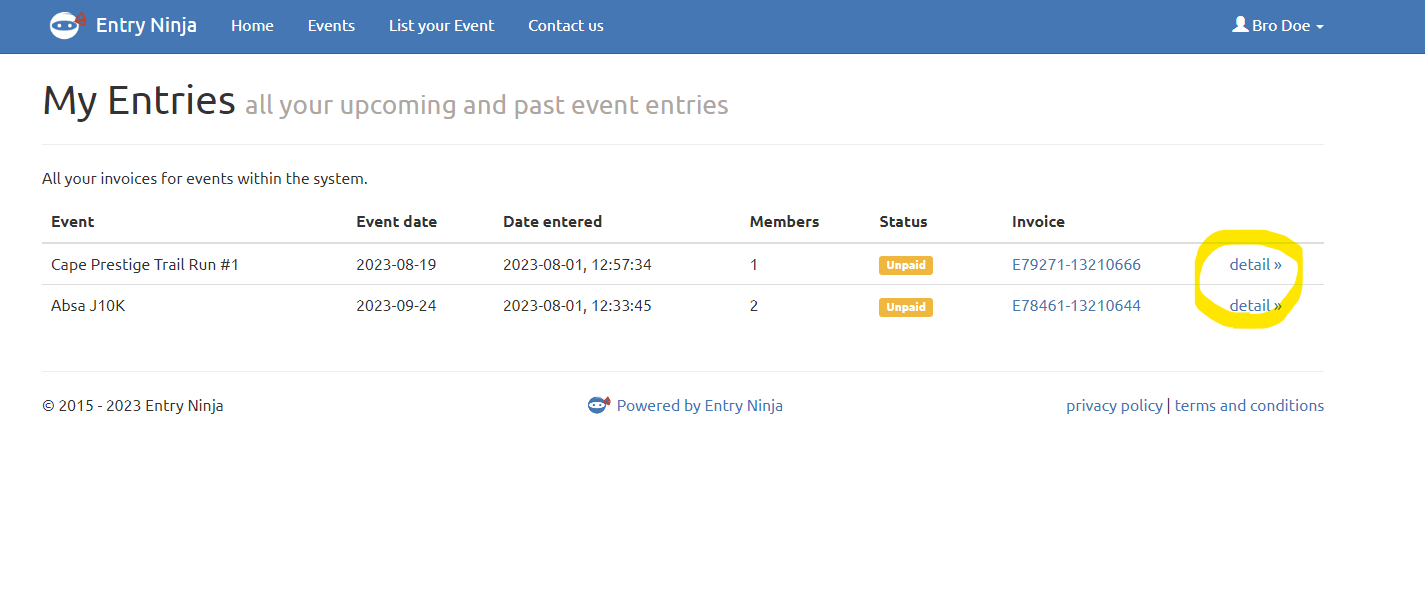Click the user profile silhouette icon
This screenshot has width=1425, height=612.
click(1240, 25)
